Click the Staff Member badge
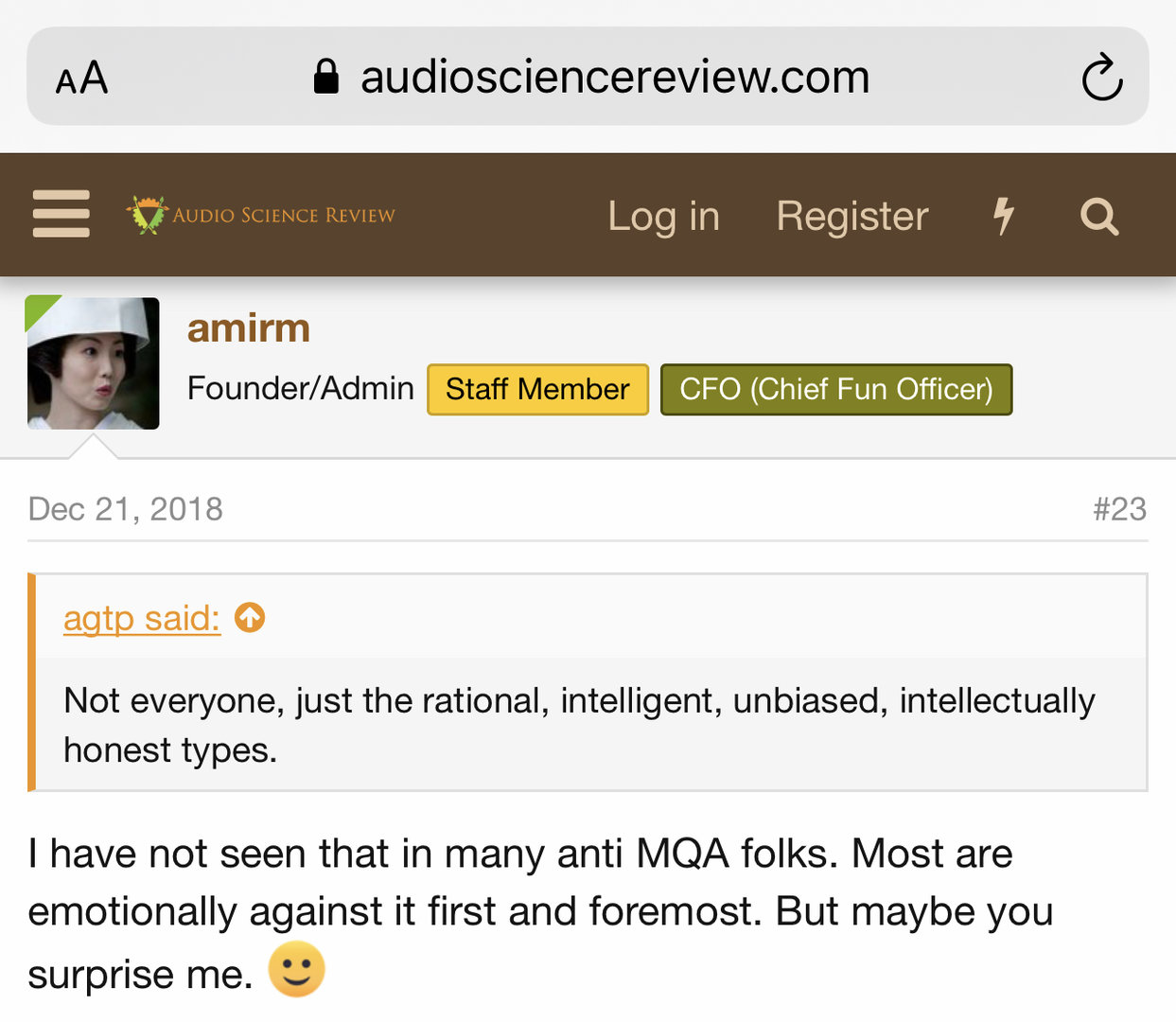The image size is (1176, 1022). pyautogui.click(x=537, y=389)
